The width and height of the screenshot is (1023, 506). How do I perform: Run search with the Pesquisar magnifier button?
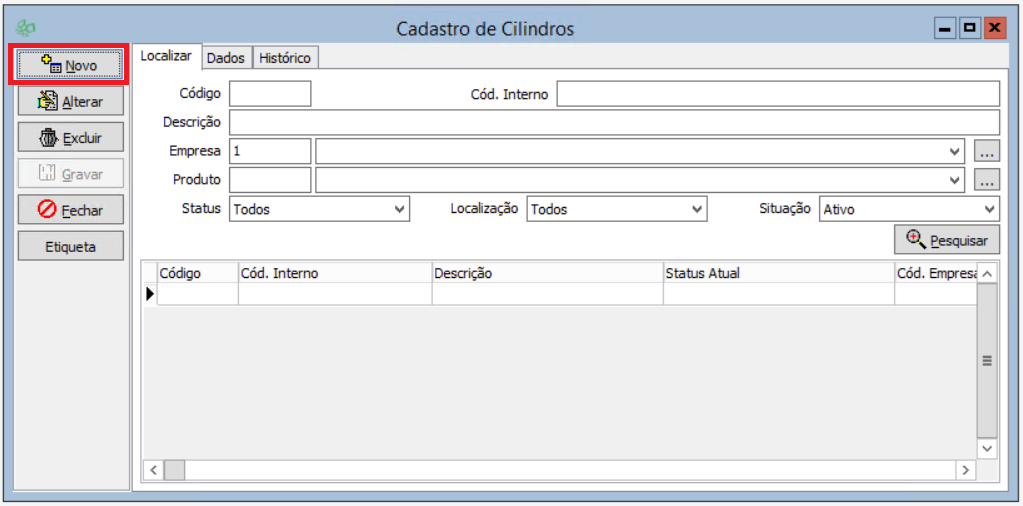946,240
